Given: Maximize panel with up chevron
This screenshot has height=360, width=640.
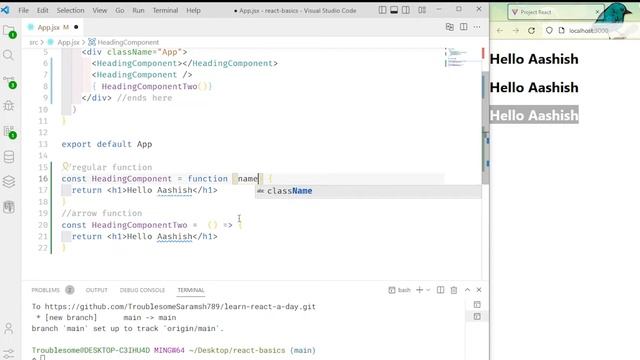Looking at the screenshot, I should (x=467, y=290).
